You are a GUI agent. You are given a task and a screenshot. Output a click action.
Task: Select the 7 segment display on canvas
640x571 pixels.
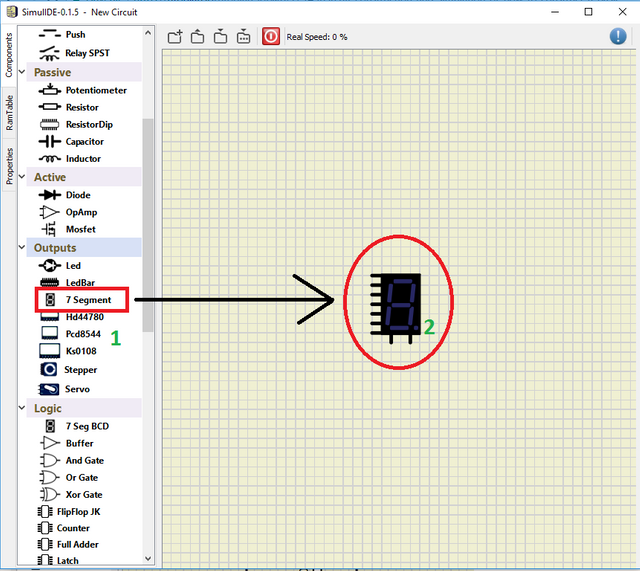pyautogui.click(x=396, y=307)
